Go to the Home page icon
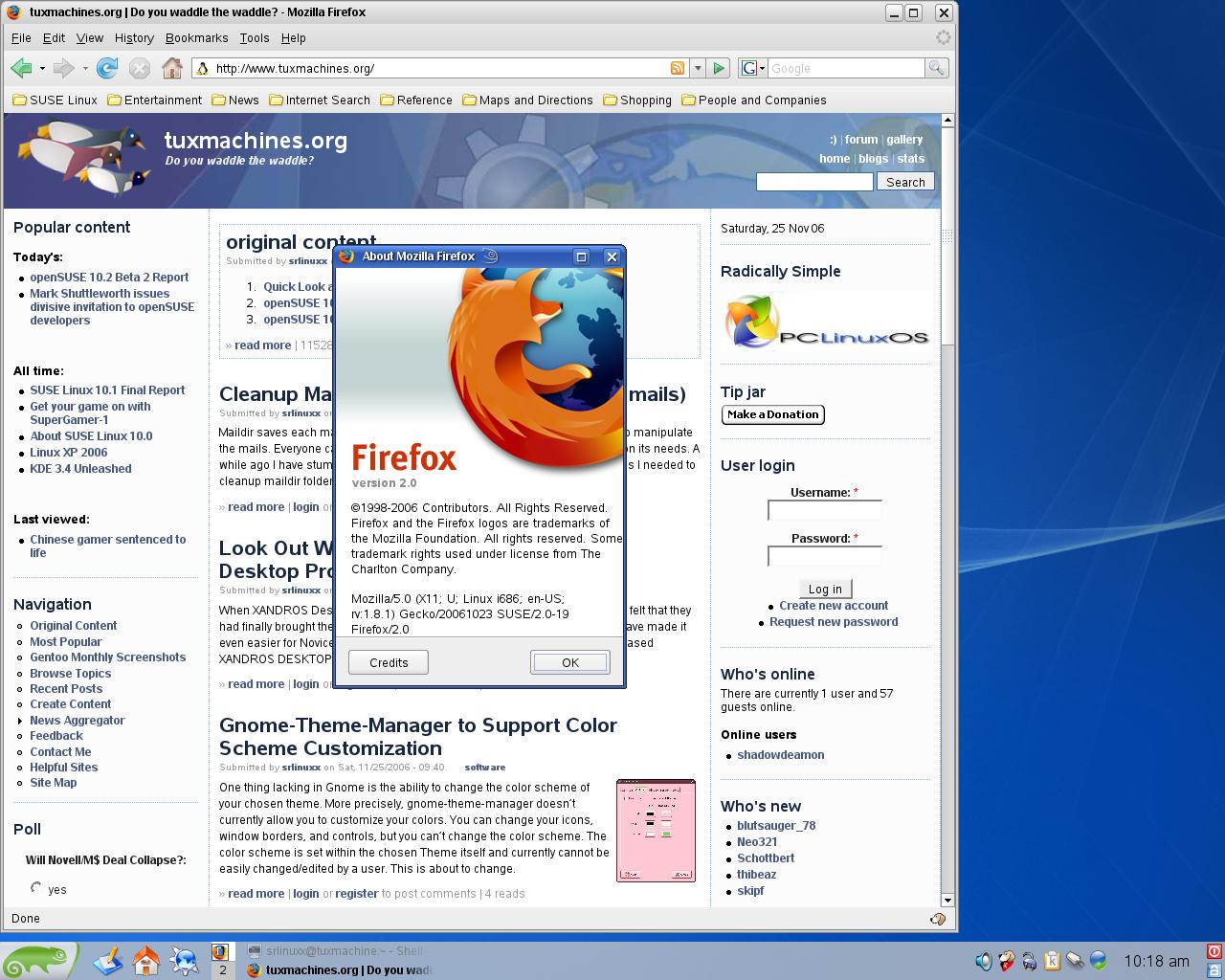Image resolution: width=1225 pixels, height=980 pixels. (172, 68)
